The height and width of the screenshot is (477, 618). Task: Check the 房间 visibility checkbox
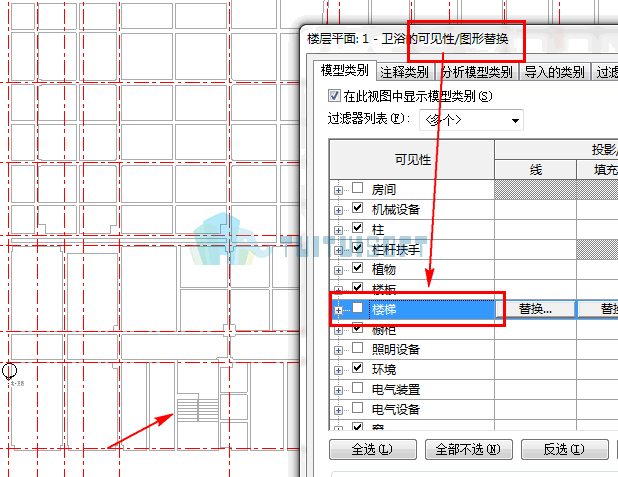click(x=357, y=188)
